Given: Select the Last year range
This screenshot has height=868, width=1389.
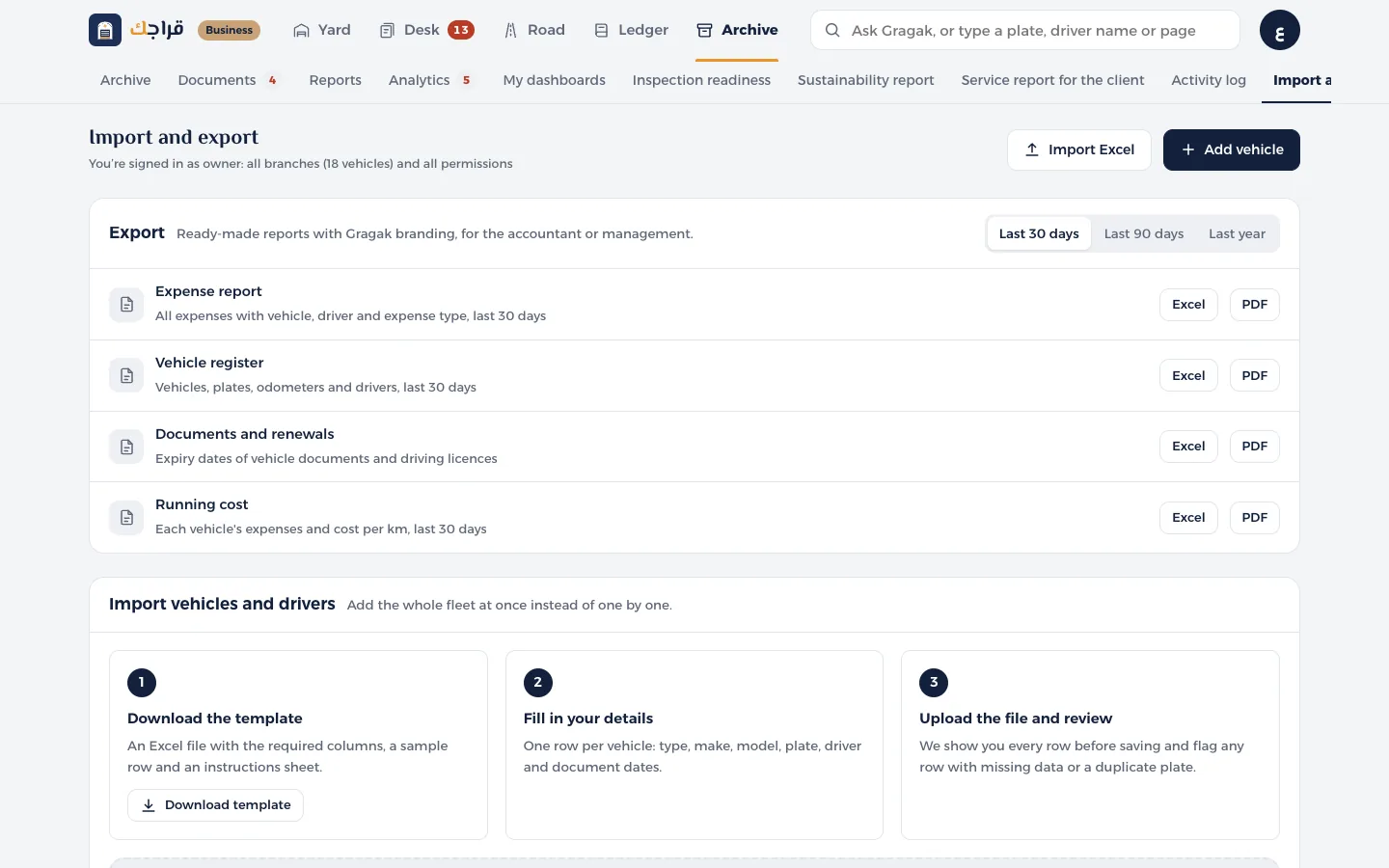Looking at the screenshot, I should click(x=1237, y=233).
